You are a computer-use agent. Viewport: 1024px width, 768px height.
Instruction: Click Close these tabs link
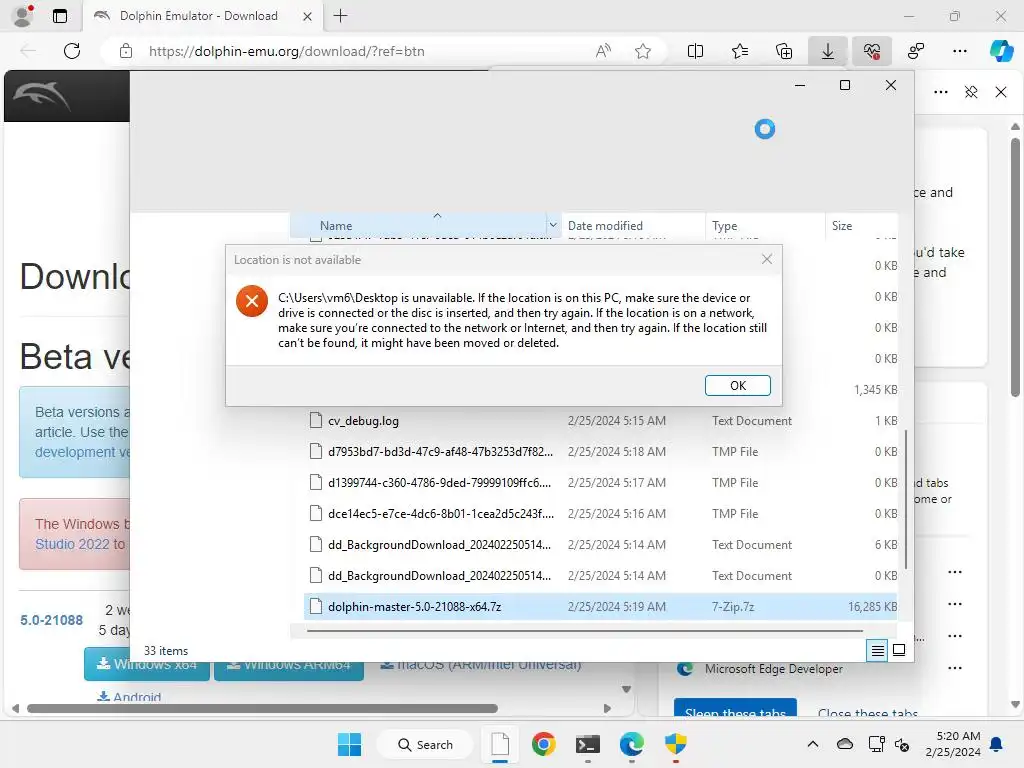(x=868, y=712)
